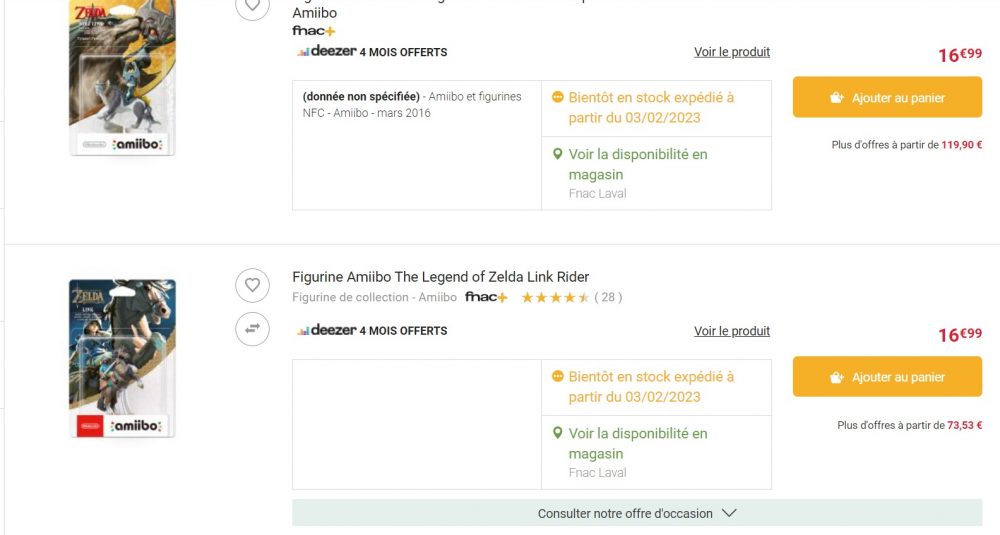
Task: Open the Figurine Amiibo Link Rider title
Action: tap(440, 277)
